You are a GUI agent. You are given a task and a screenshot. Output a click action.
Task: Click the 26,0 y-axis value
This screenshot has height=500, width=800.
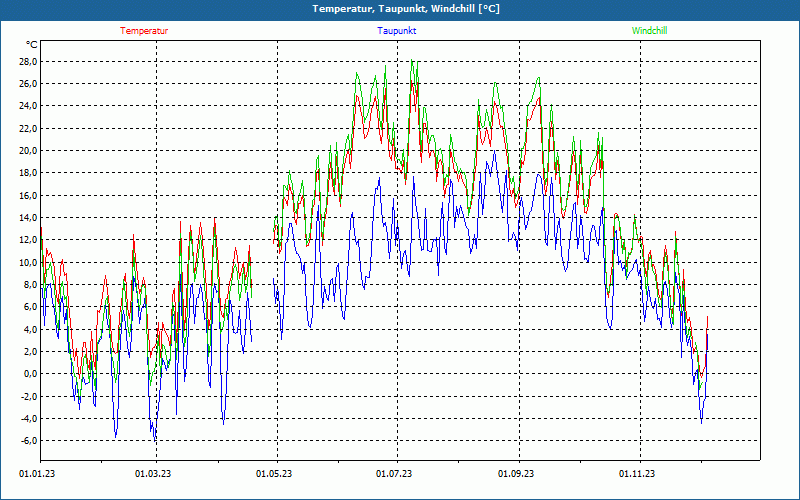28,84
